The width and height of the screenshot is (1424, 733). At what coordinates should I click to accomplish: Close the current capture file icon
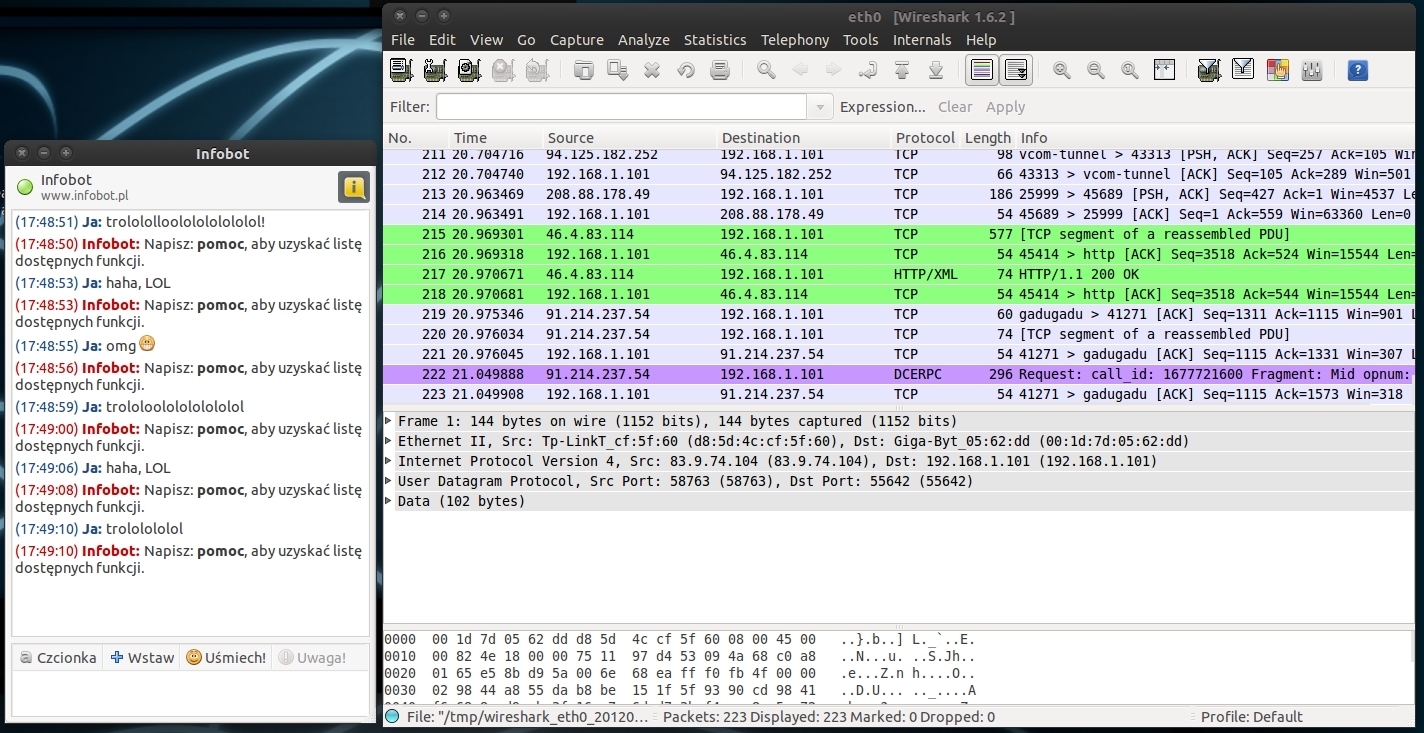(x=652, y=70)
